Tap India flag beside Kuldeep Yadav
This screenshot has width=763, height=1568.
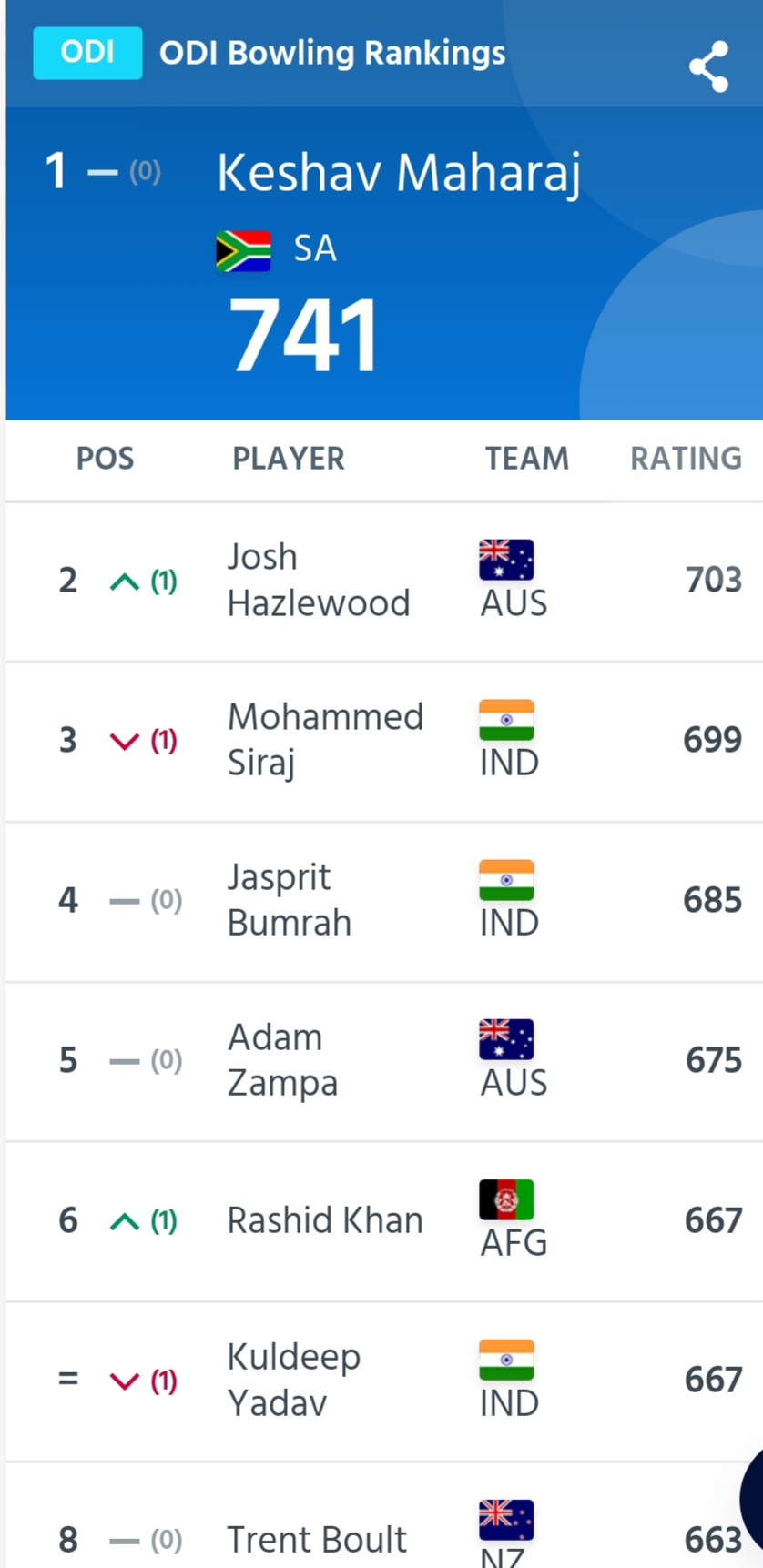(506, 1360)
